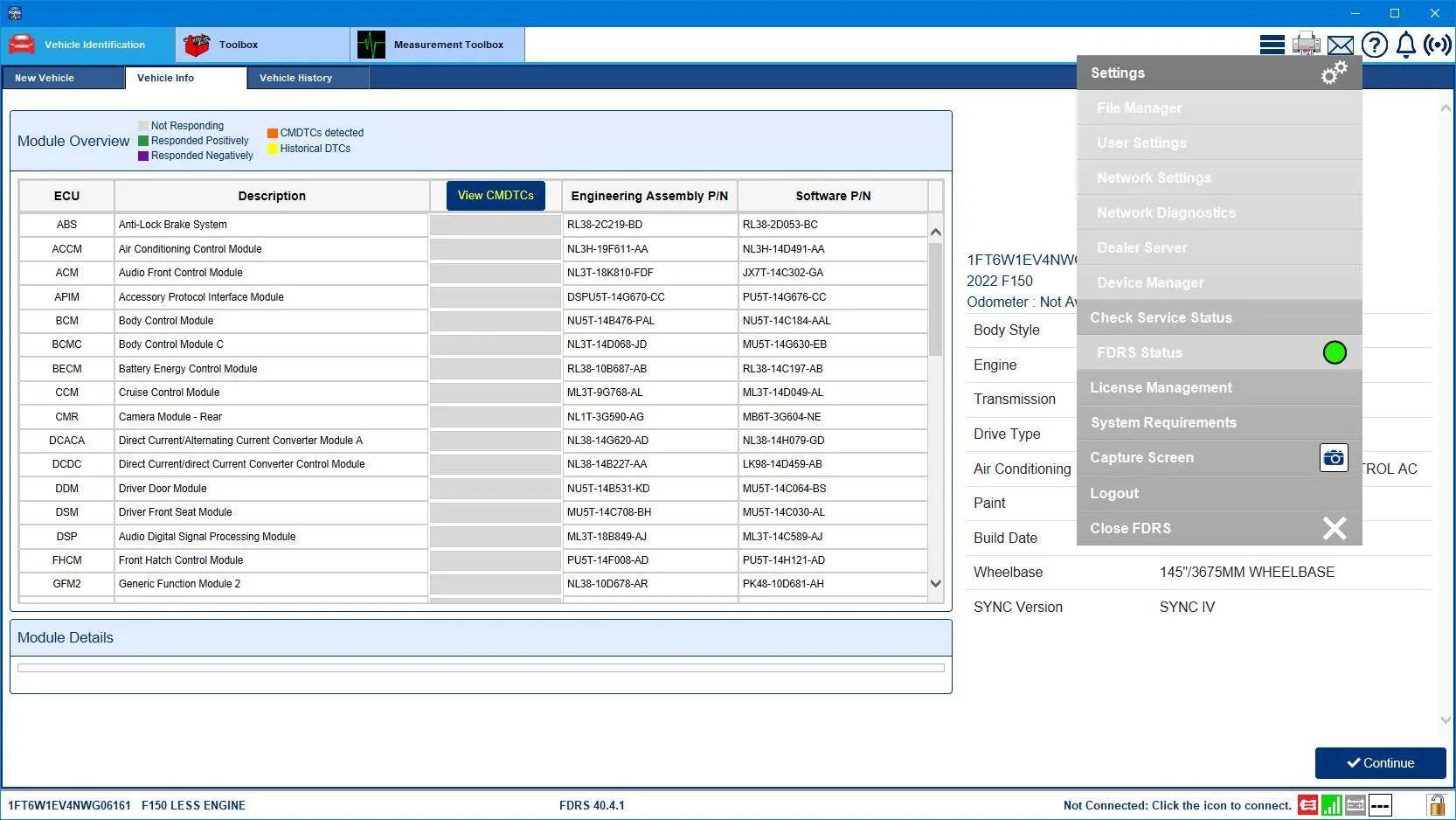
Task: Click the envelope mail icon
Action: pos(1340,45)
